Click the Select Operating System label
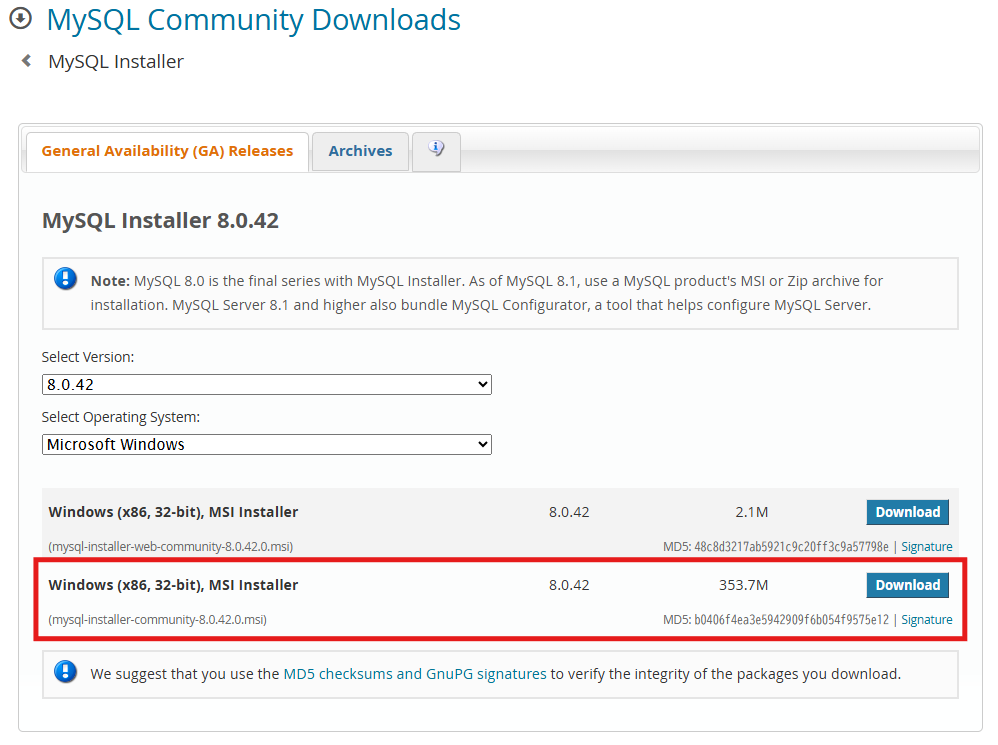Viewport: 998px width, 745px height. pos(121,417)
